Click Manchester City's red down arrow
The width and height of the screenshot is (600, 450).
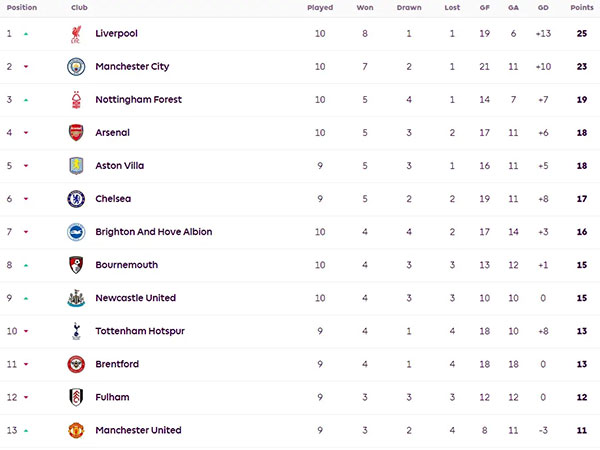pyautogui.click(x=26, y=67)
